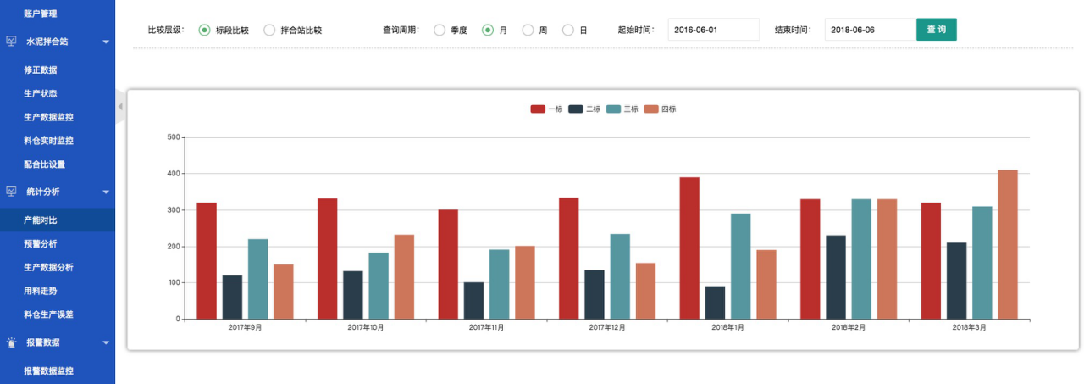The width and height of the screenshot is (1084, 384).
Task: Toggle the teal 三标 legend marker
Action: coord(614,109)
